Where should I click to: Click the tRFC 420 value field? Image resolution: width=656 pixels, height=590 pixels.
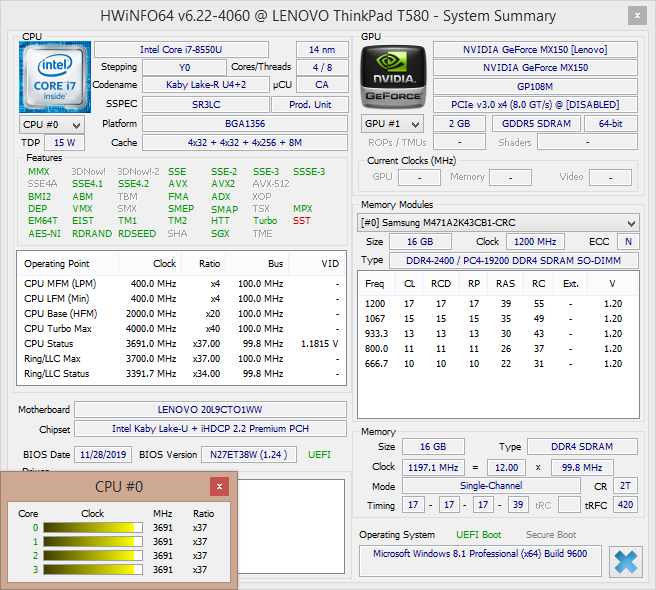[625, 505]
